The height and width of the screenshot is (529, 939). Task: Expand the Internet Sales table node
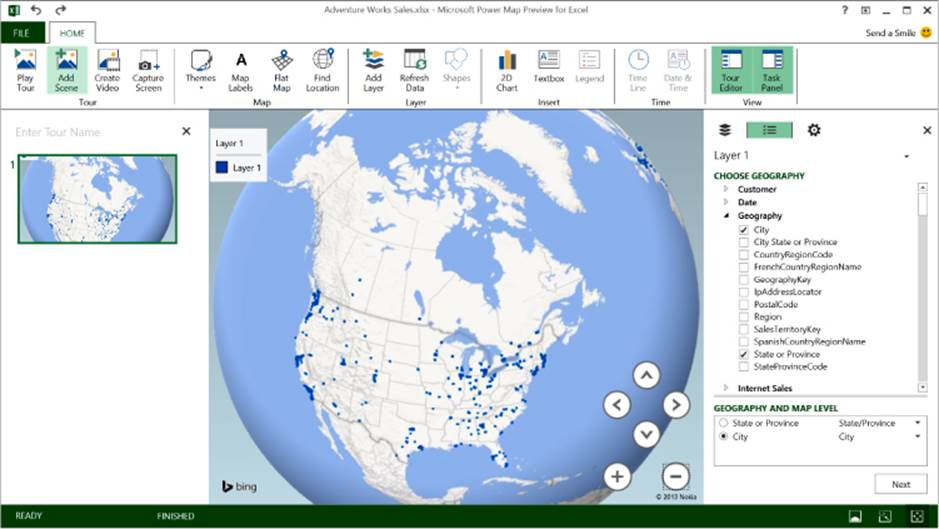pos(726,388)
